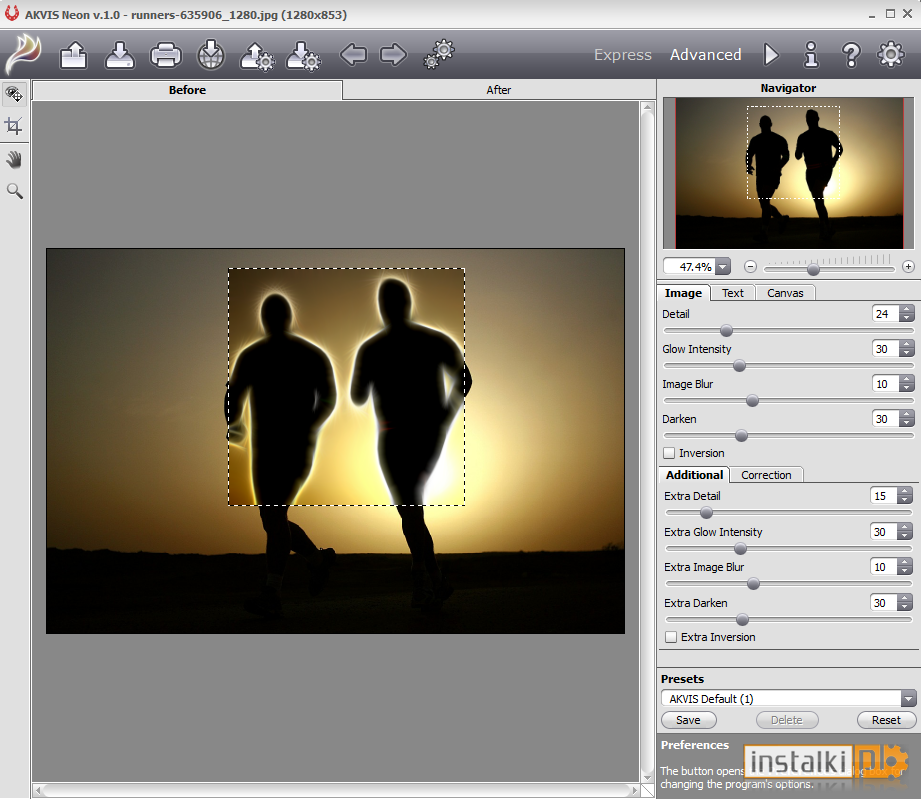
Task: Open the Canvas settings tab
Action: pyautogui.click(x=785, y=293)
